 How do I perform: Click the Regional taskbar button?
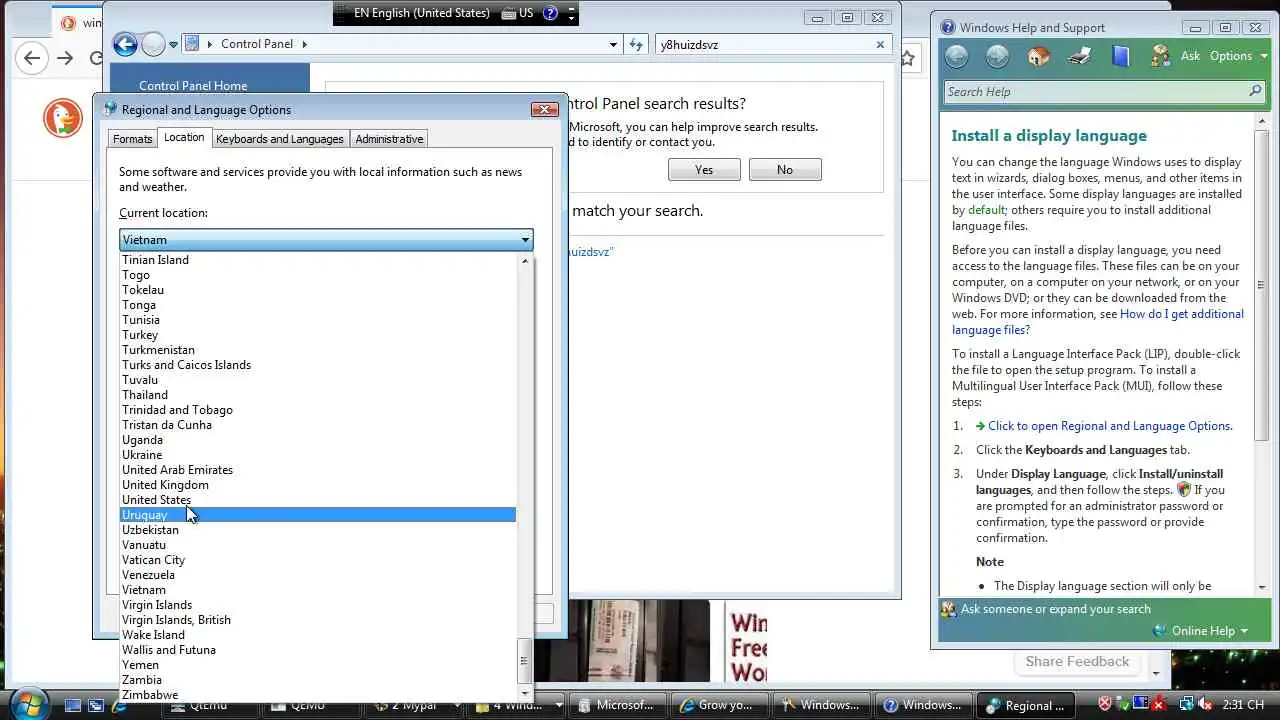pyautogui.click(x=1025, y=705)
